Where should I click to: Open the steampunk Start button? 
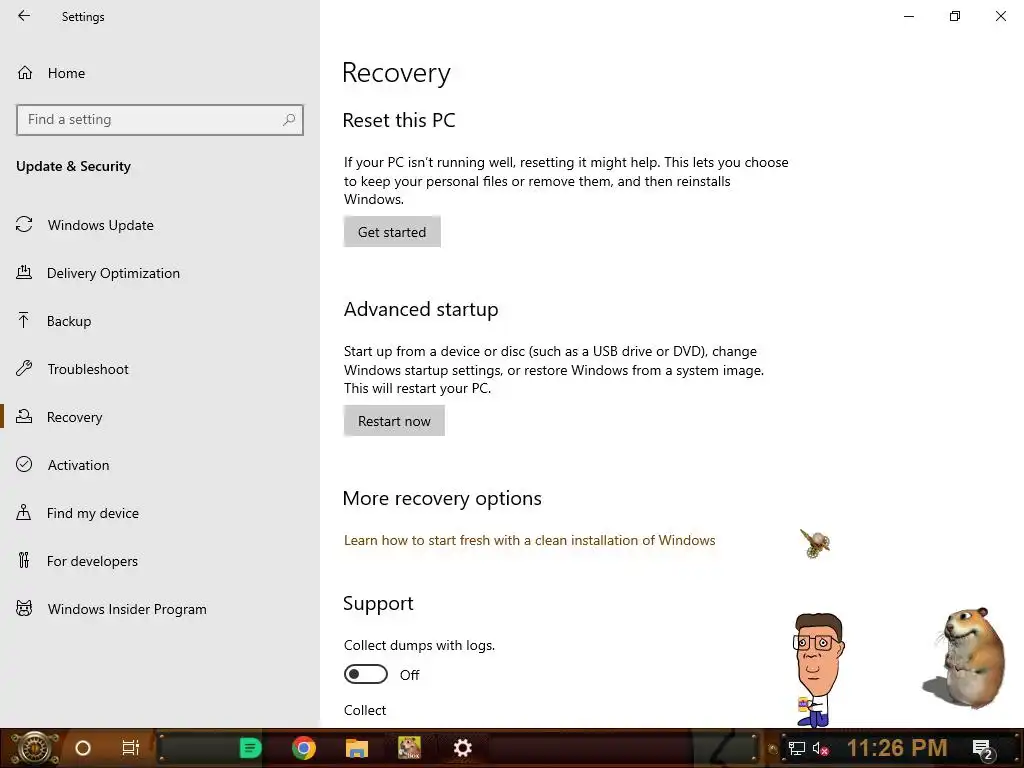point(34,748)
